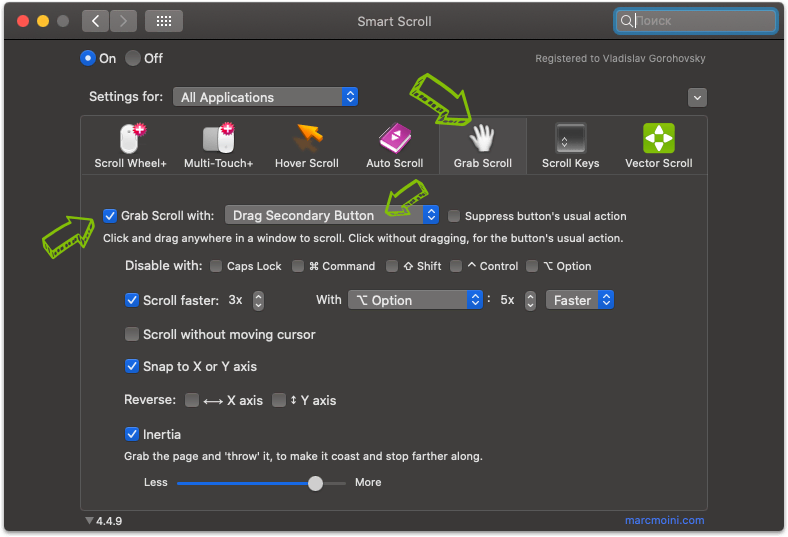Open the Drag Secondary Button dropdown
Image resolution: width=788 pixels, height=537 pixels.
point(332,216)
